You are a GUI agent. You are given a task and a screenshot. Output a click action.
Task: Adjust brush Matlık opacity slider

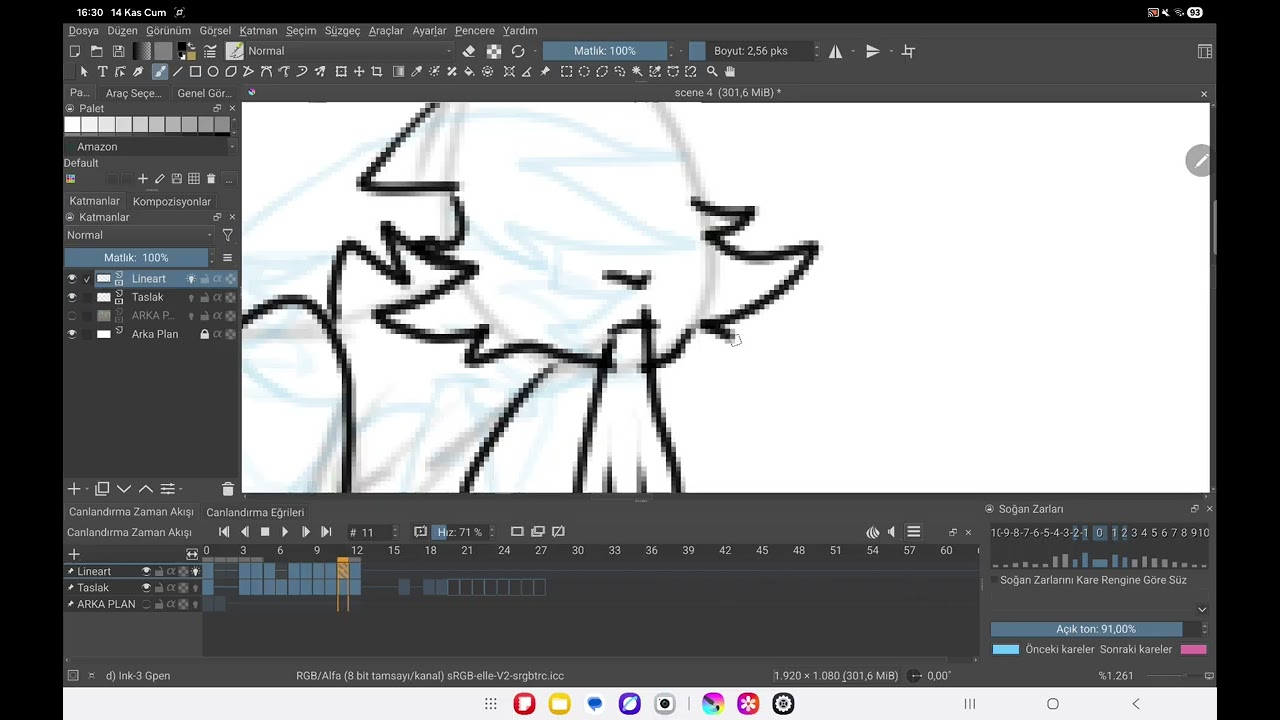pos(605,51)
